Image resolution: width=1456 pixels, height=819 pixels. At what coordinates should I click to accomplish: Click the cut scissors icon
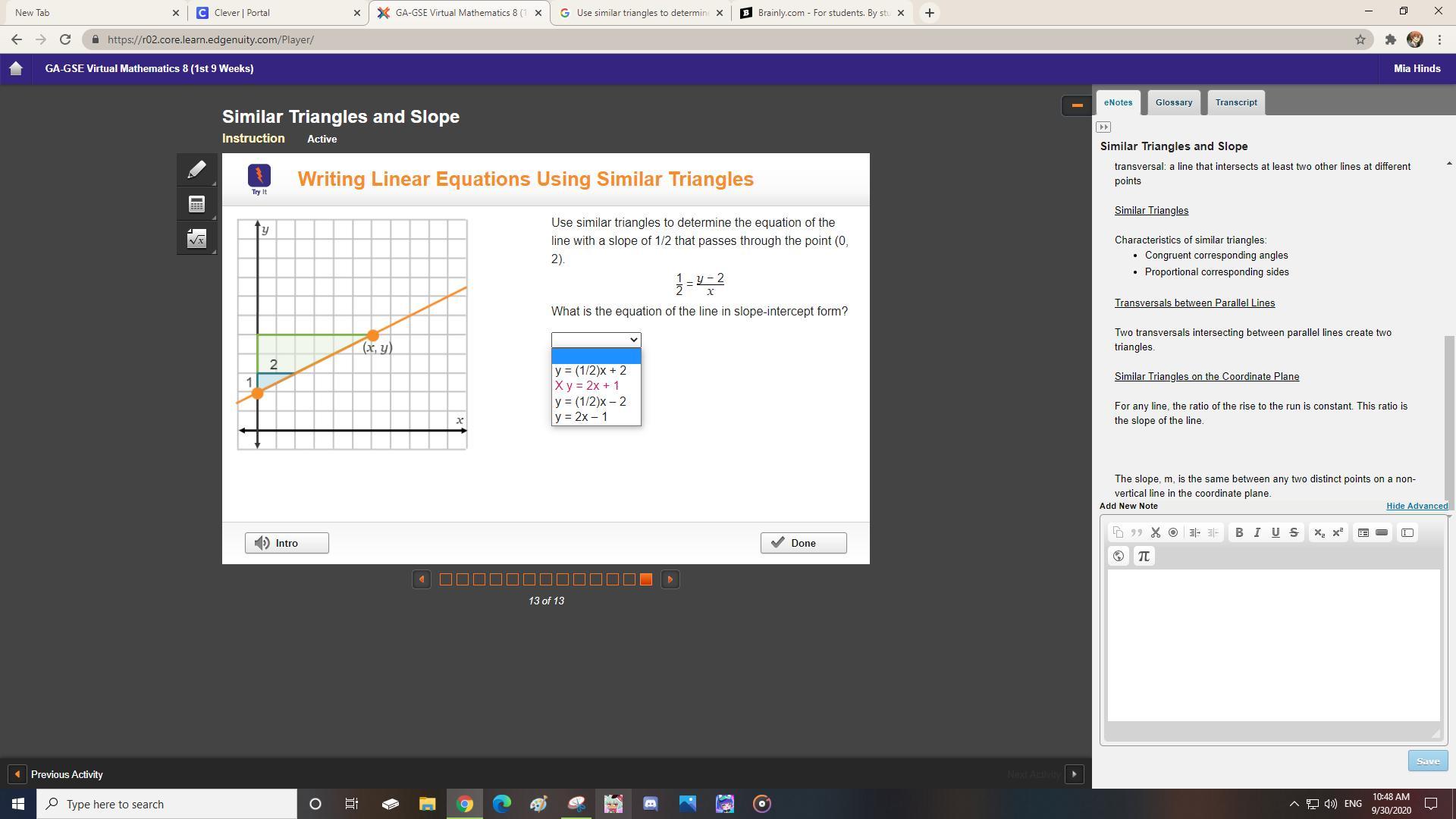point(1155,533)
